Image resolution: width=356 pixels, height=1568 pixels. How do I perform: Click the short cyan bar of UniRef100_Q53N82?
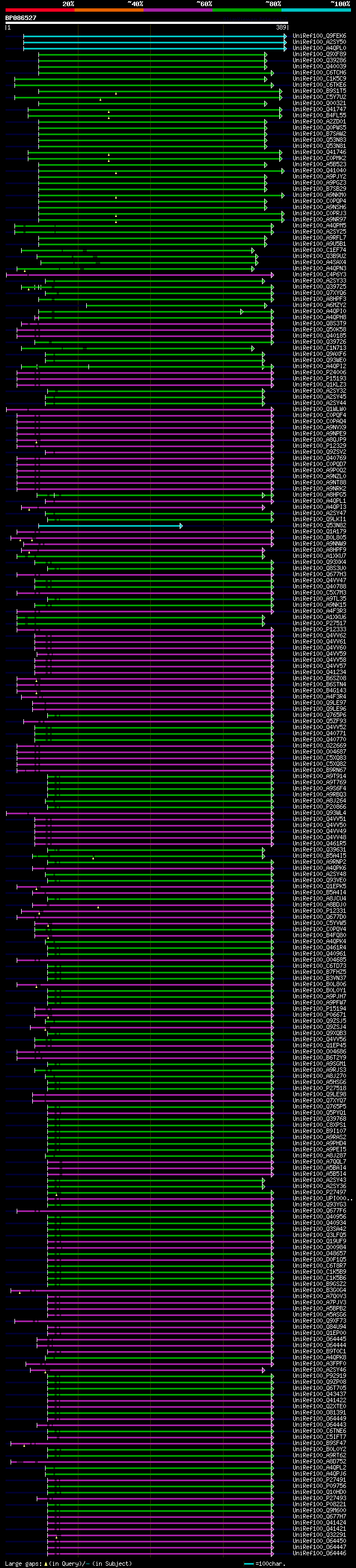pos(110,526)
